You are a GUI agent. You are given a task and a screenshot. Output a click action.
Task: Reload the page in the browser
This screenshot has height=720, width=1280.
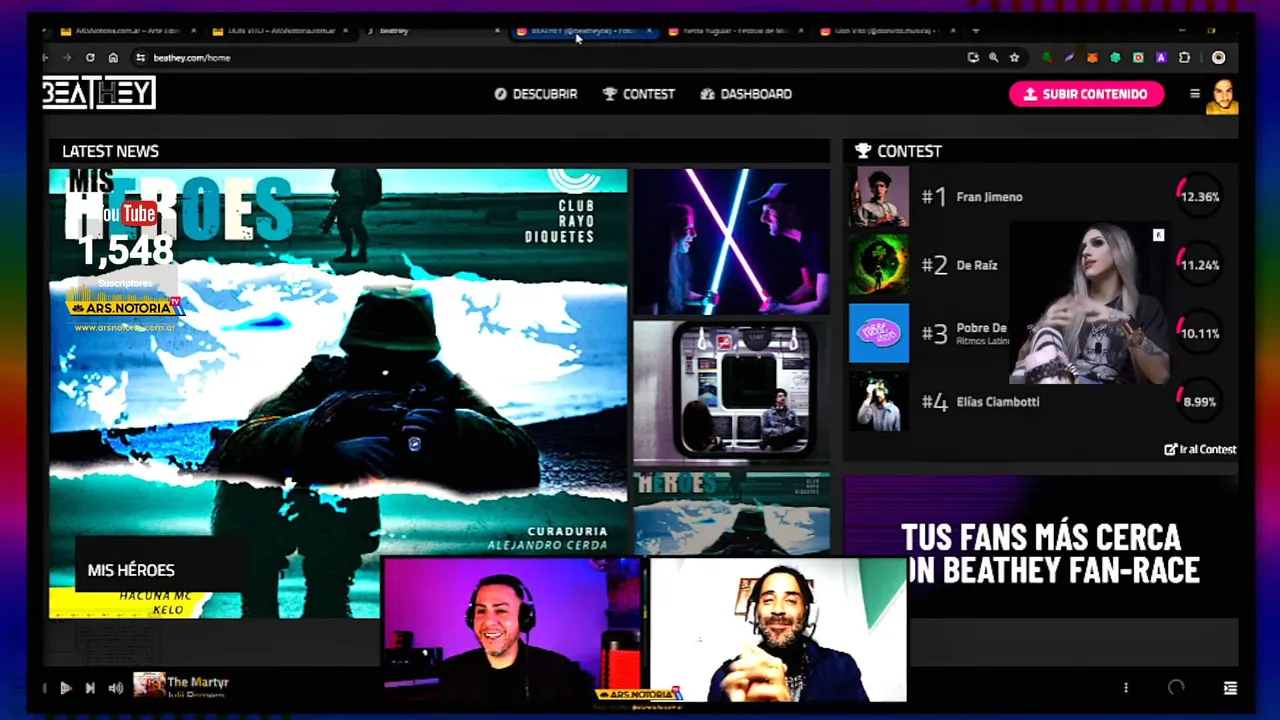pos(90,58)
